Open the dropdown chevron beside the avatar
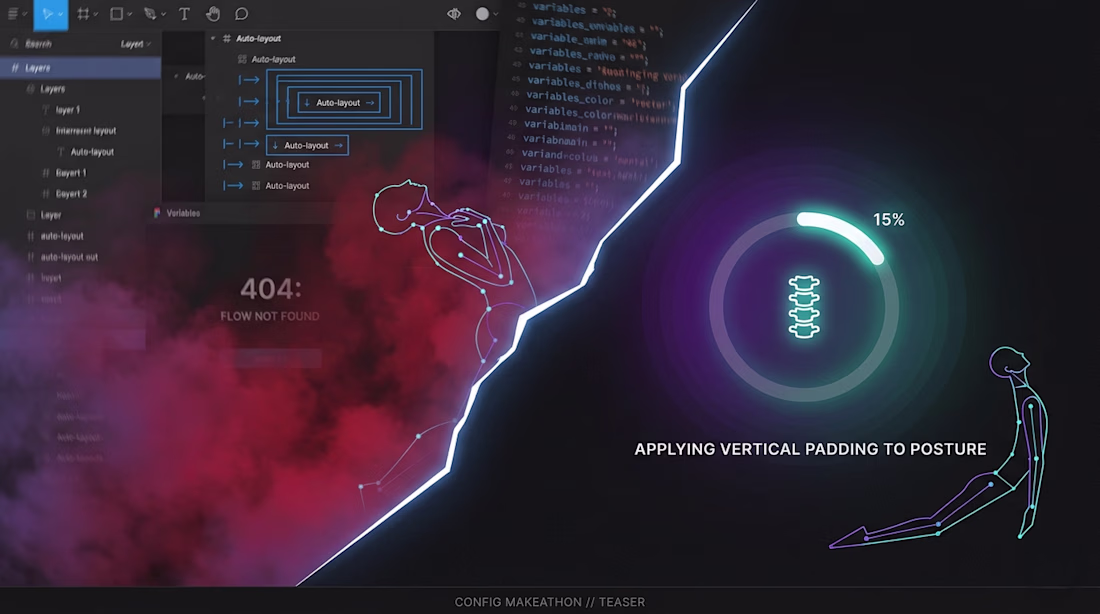The width and height of the screenshot is (1100, 614). pyautogui.click(x=495, y=14)
